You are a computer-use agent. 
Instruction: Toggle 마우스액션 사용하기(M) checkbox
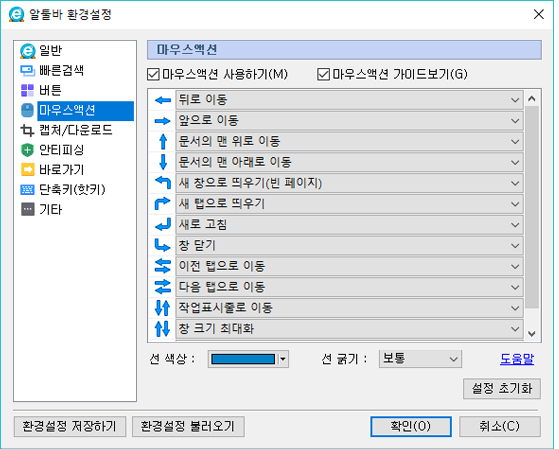point(153,75)
